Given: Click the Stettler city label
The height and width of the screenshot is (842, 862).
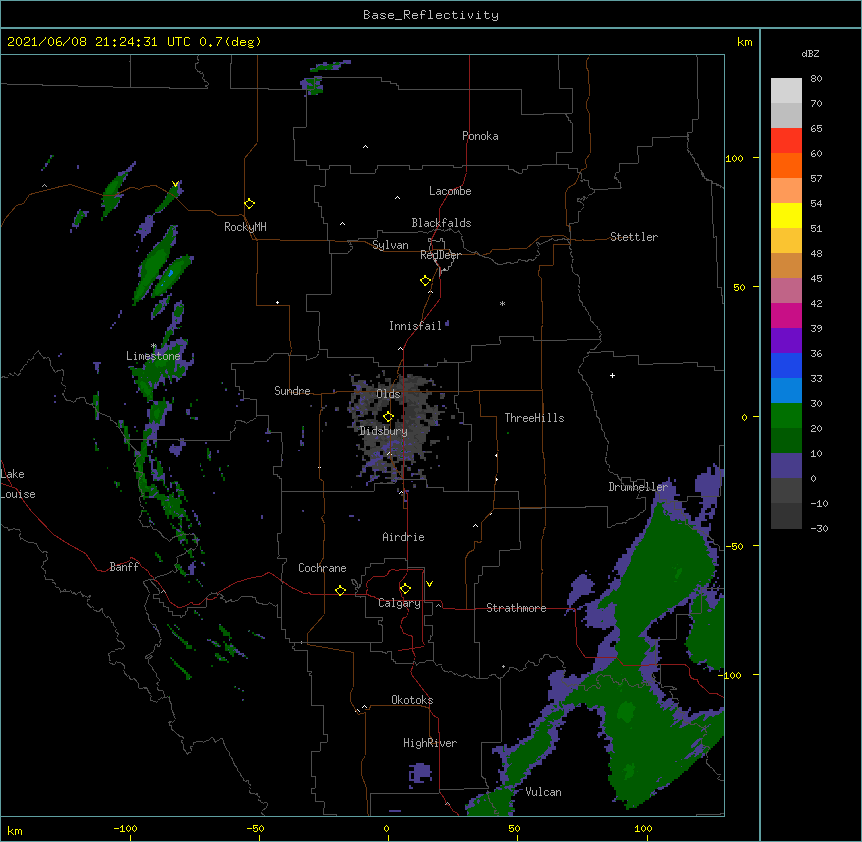Looking at the screenshot, I should click(634, 237).
